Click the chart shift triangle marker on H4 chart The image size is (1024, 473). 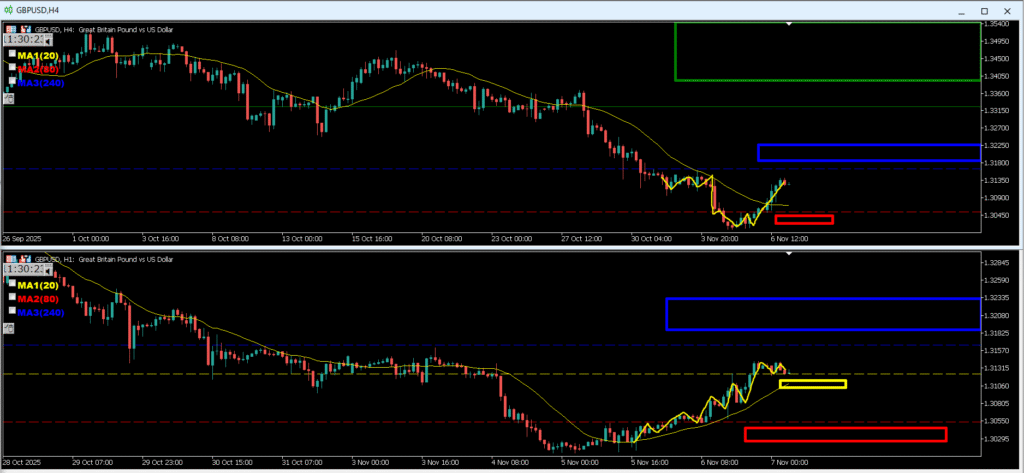point(790,23)
